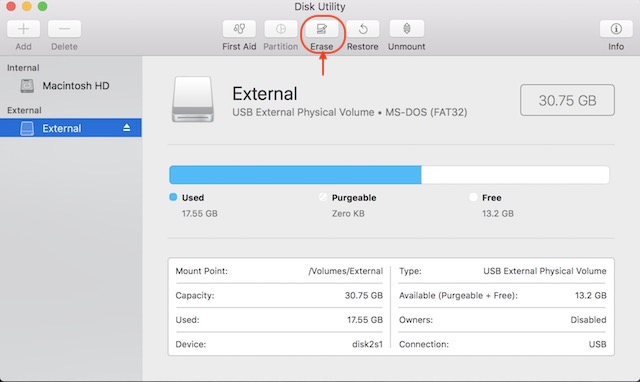
Task: Click the Disk Utility window title
Action: pyautogui.click(x=320, y=7)
